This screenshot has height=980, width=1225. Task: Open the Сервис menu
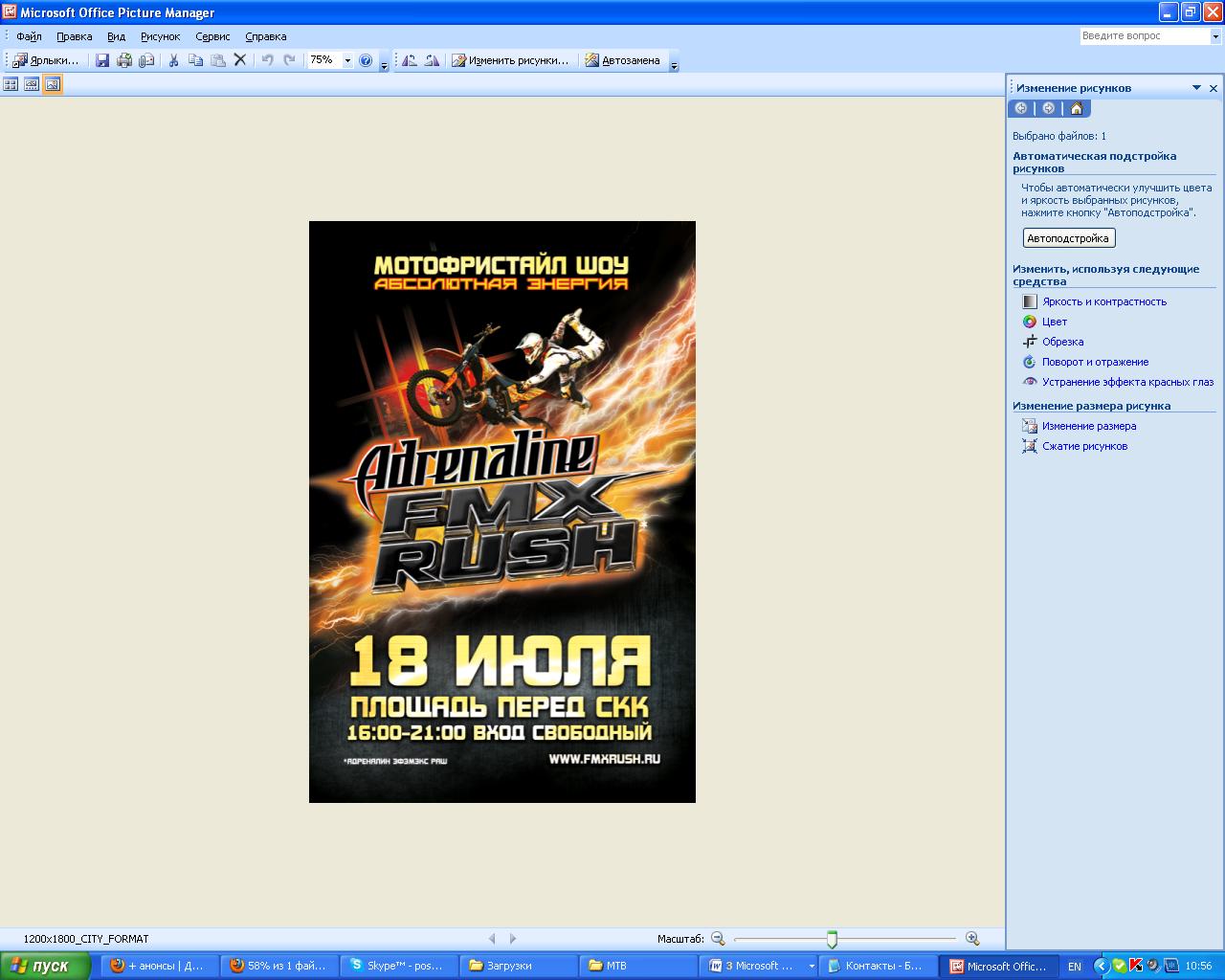point(212,36)
